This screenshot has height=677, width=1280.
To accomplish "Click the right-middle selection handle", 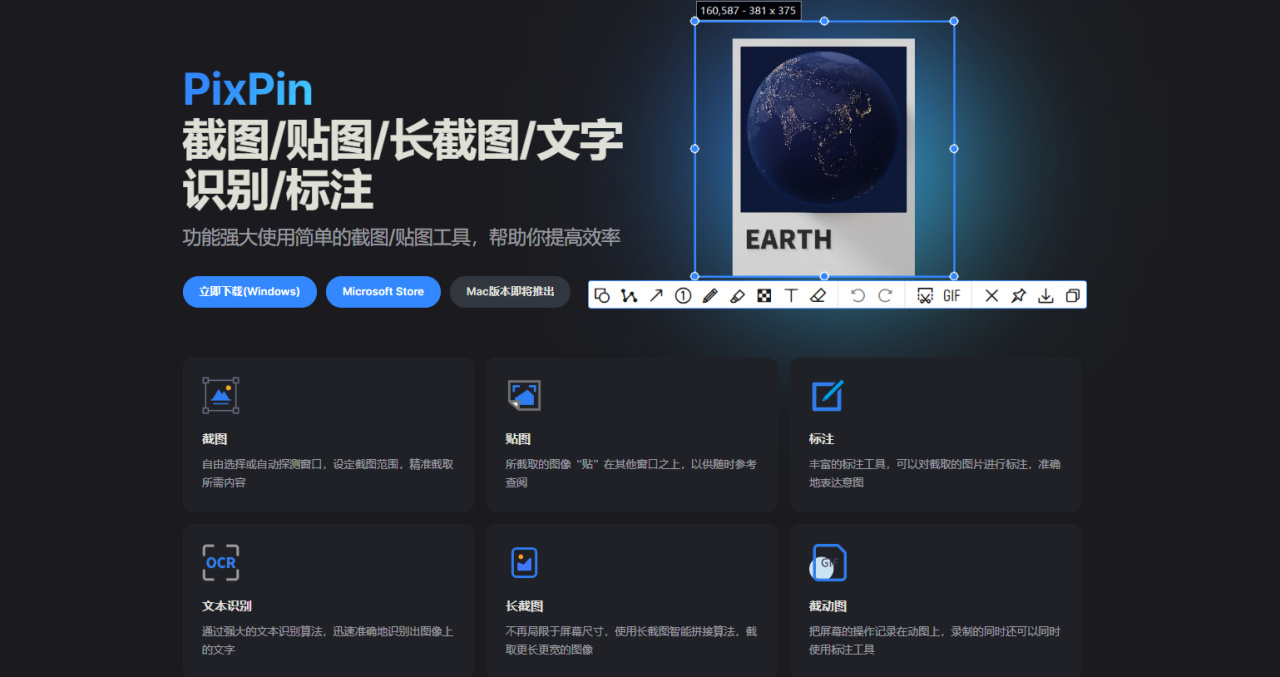I will pos(954,148).
